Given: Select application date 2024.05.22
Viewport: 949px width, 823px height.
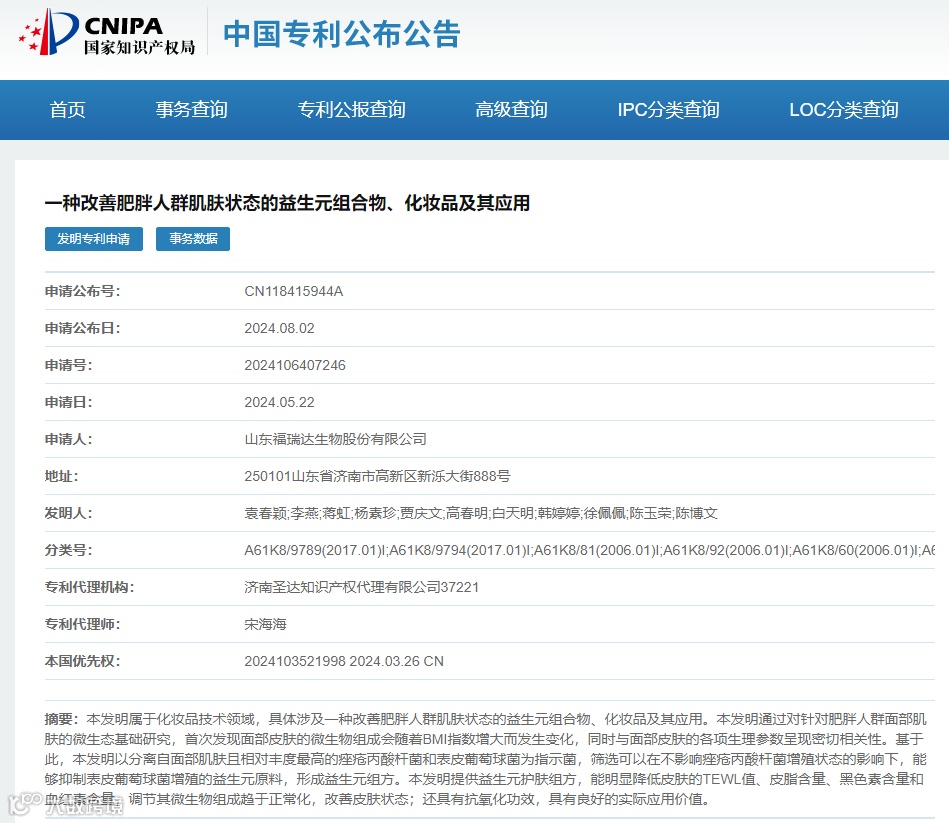Looking at the screenshot, I should pyautogui.click(x=279, y=402).
